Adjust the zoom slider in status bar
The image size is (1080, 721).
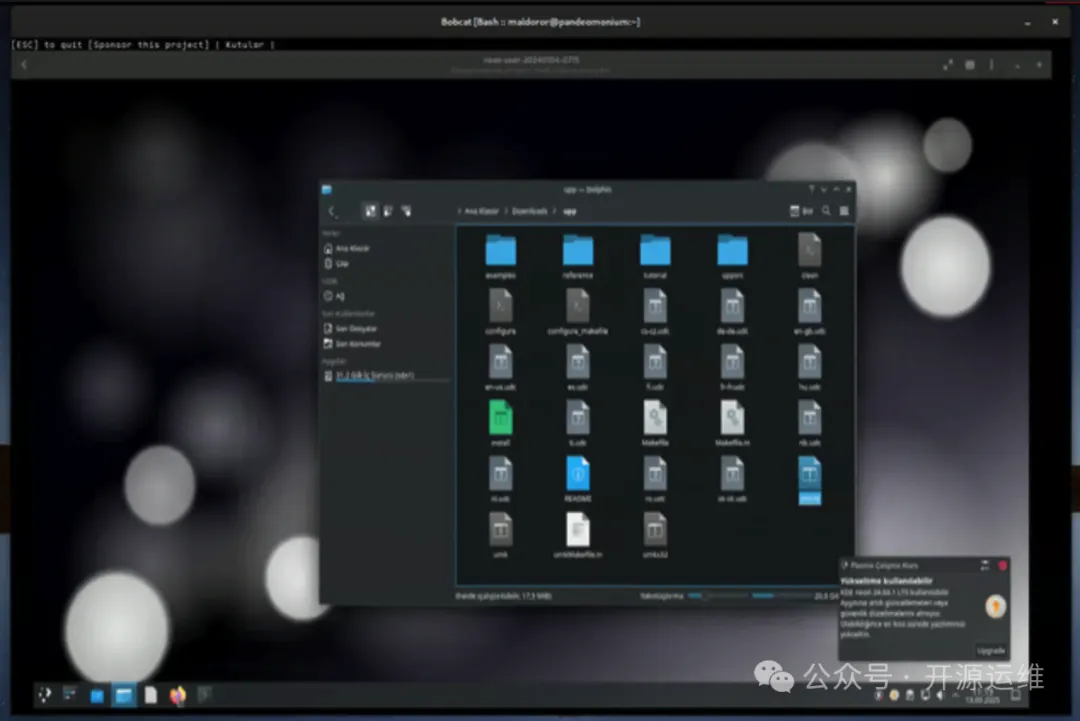pyautogui.click(x=706, y=596)
